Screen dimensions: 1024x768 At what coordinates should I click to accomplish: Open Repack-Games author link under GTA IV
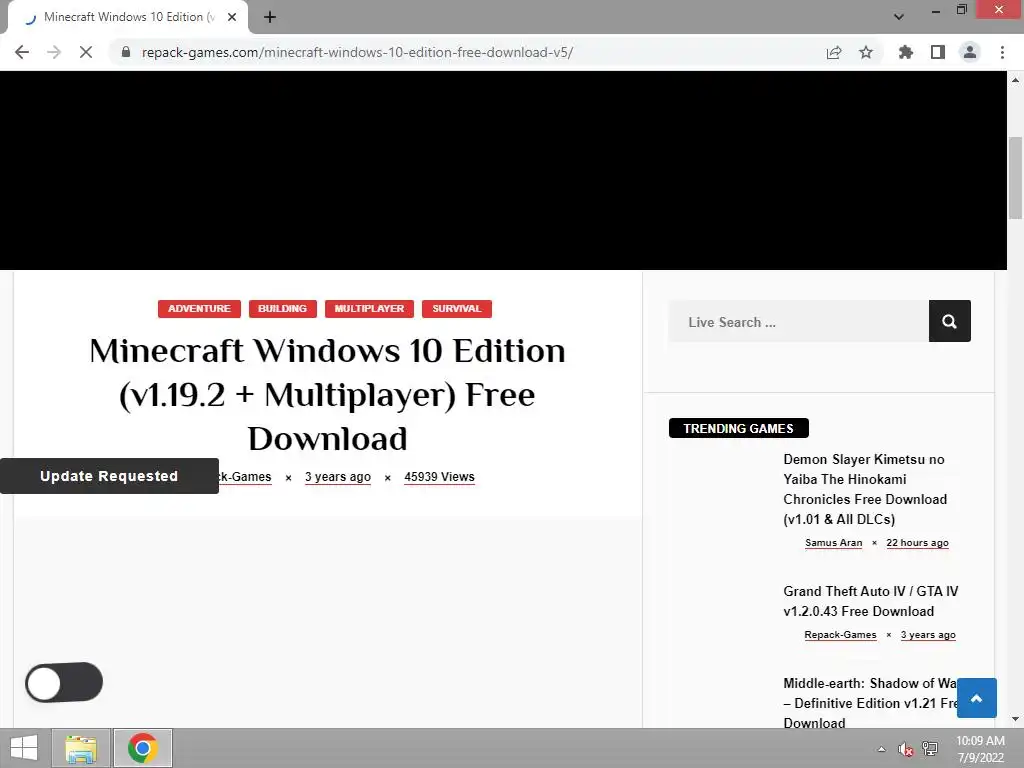(x=840, y=635)
